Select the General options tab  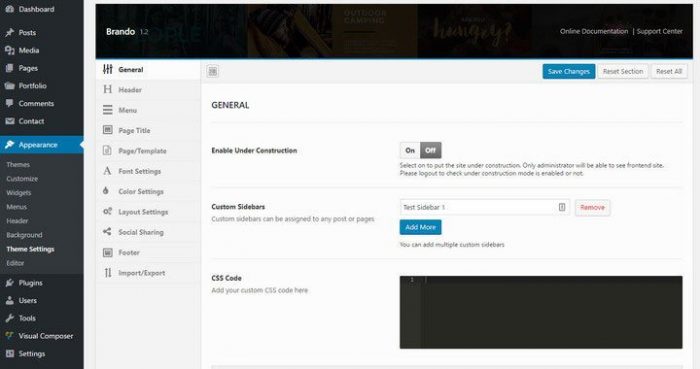coord(148,70)
